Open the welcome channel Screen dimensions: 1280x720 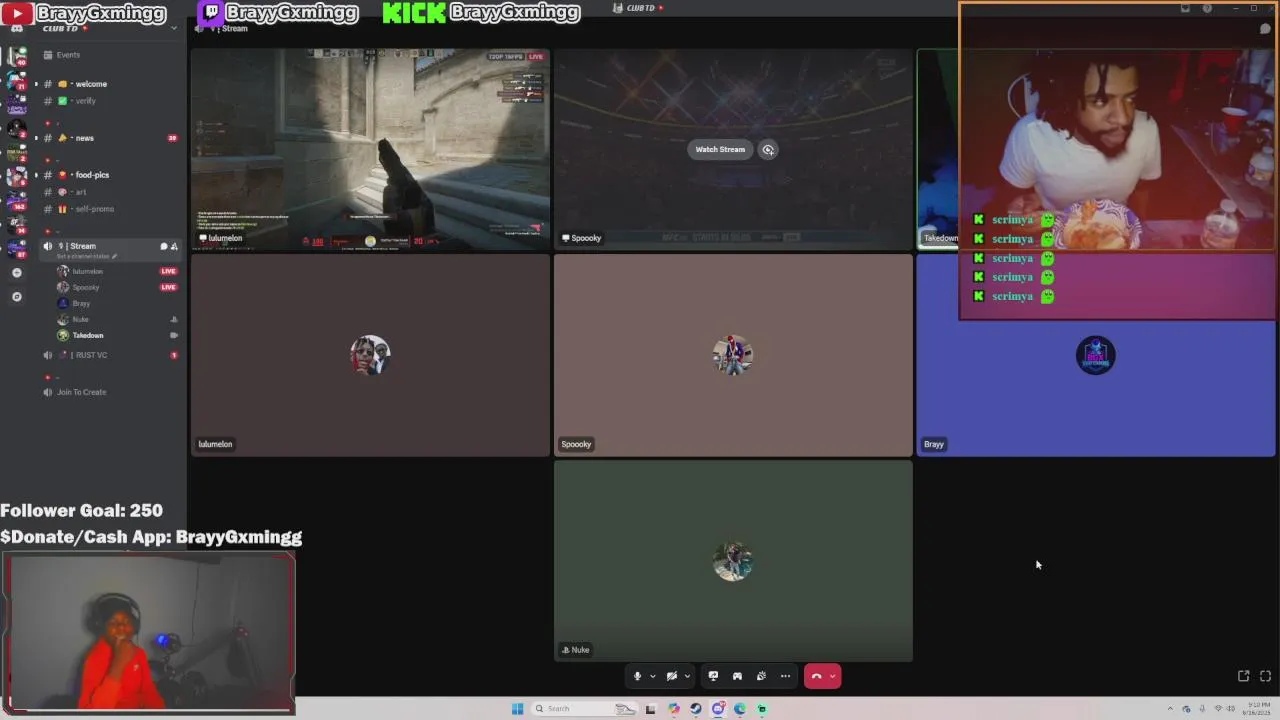pyautogui.click(x=91, y=84)
